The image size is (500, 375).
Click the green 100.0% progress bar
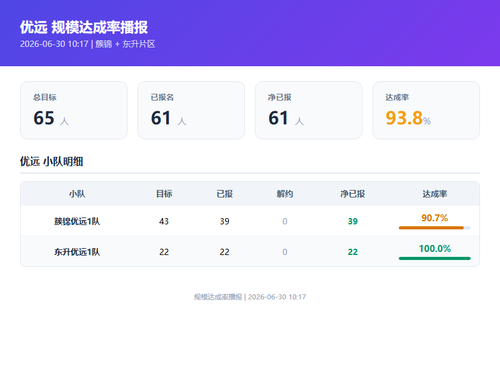click(x=435, y=258)
